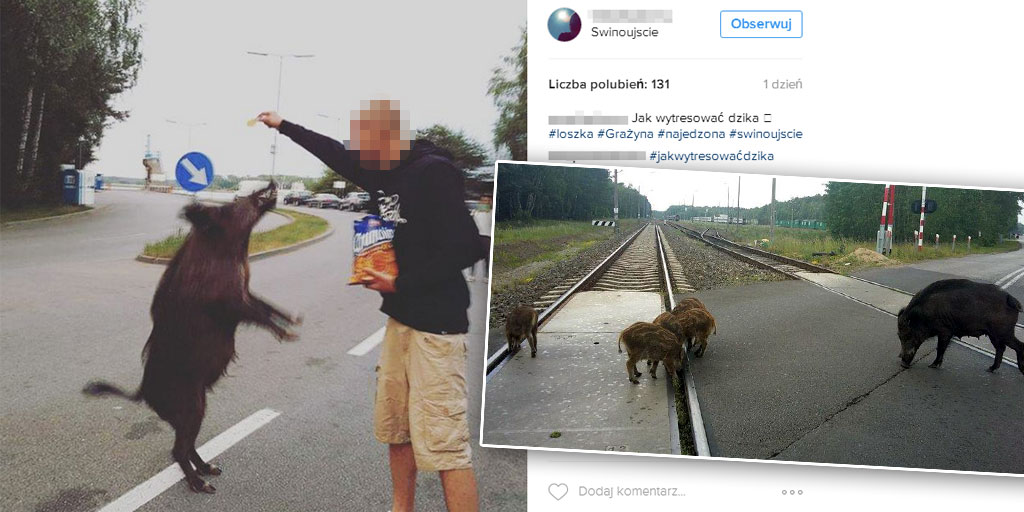Open the three-dot more options menu
The height and width of the screenshot is (512, 1024).
click(x=792, y=492)
